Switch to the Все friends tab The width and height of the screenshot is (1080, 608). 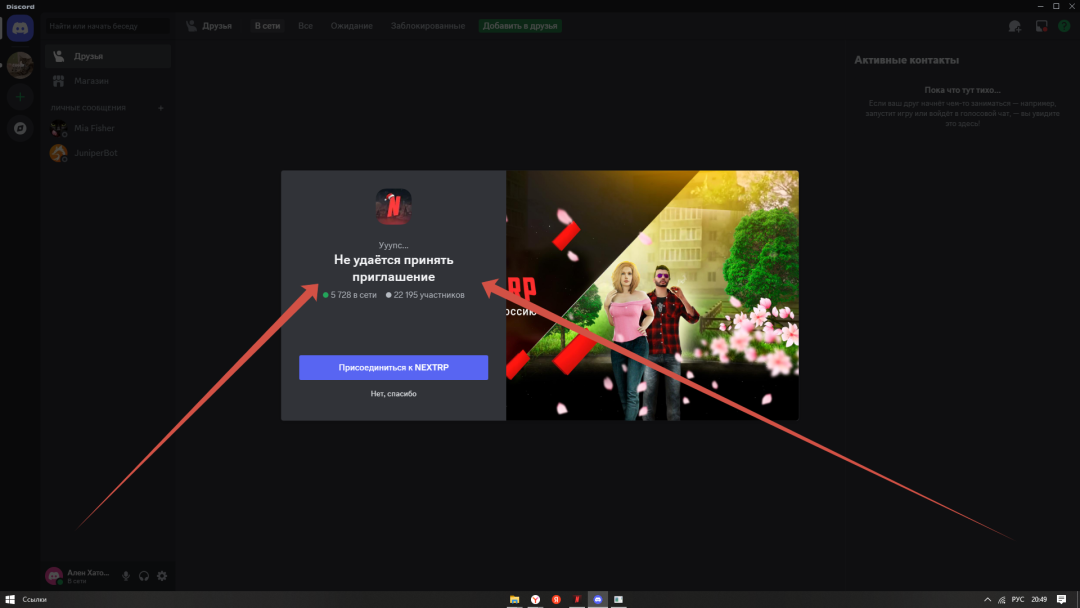[305, 26]
